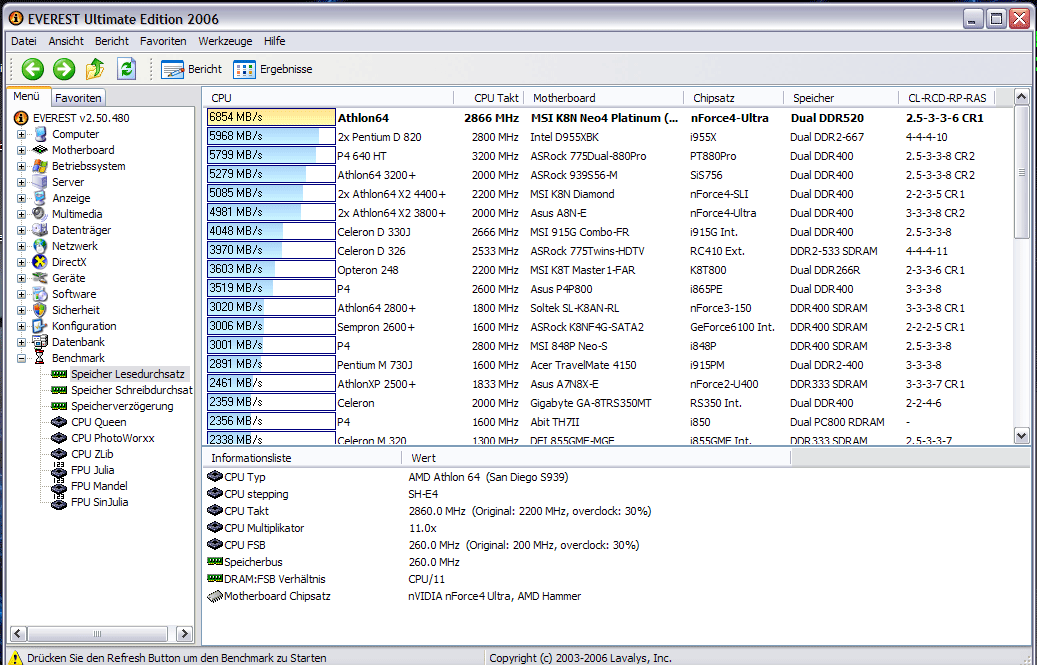Sort by the Speicher column header
Screen dimensions: 1037x665
[841, 98]
